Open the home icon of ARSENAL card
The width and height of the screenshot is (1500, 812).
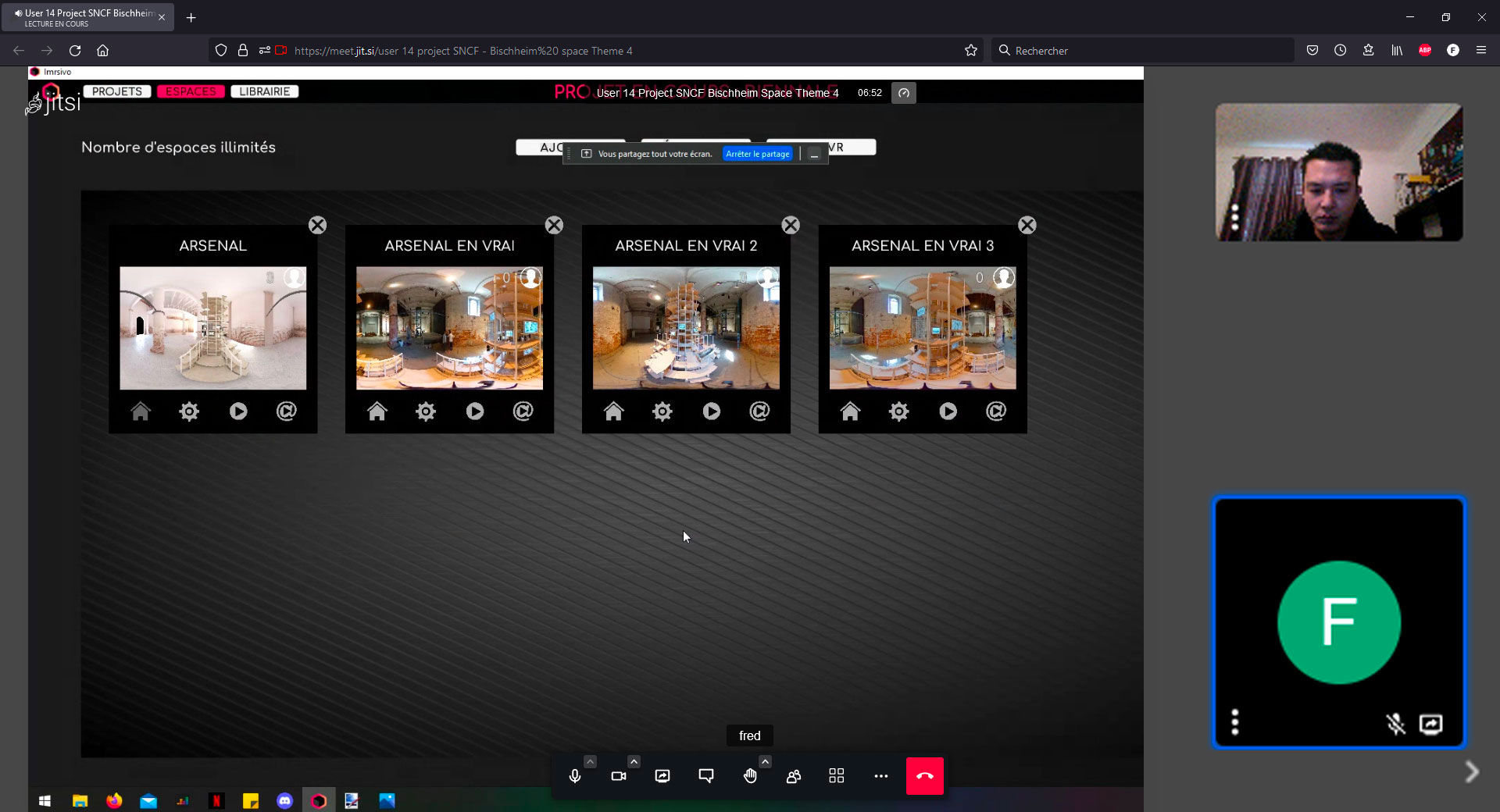tap(141, 411)
